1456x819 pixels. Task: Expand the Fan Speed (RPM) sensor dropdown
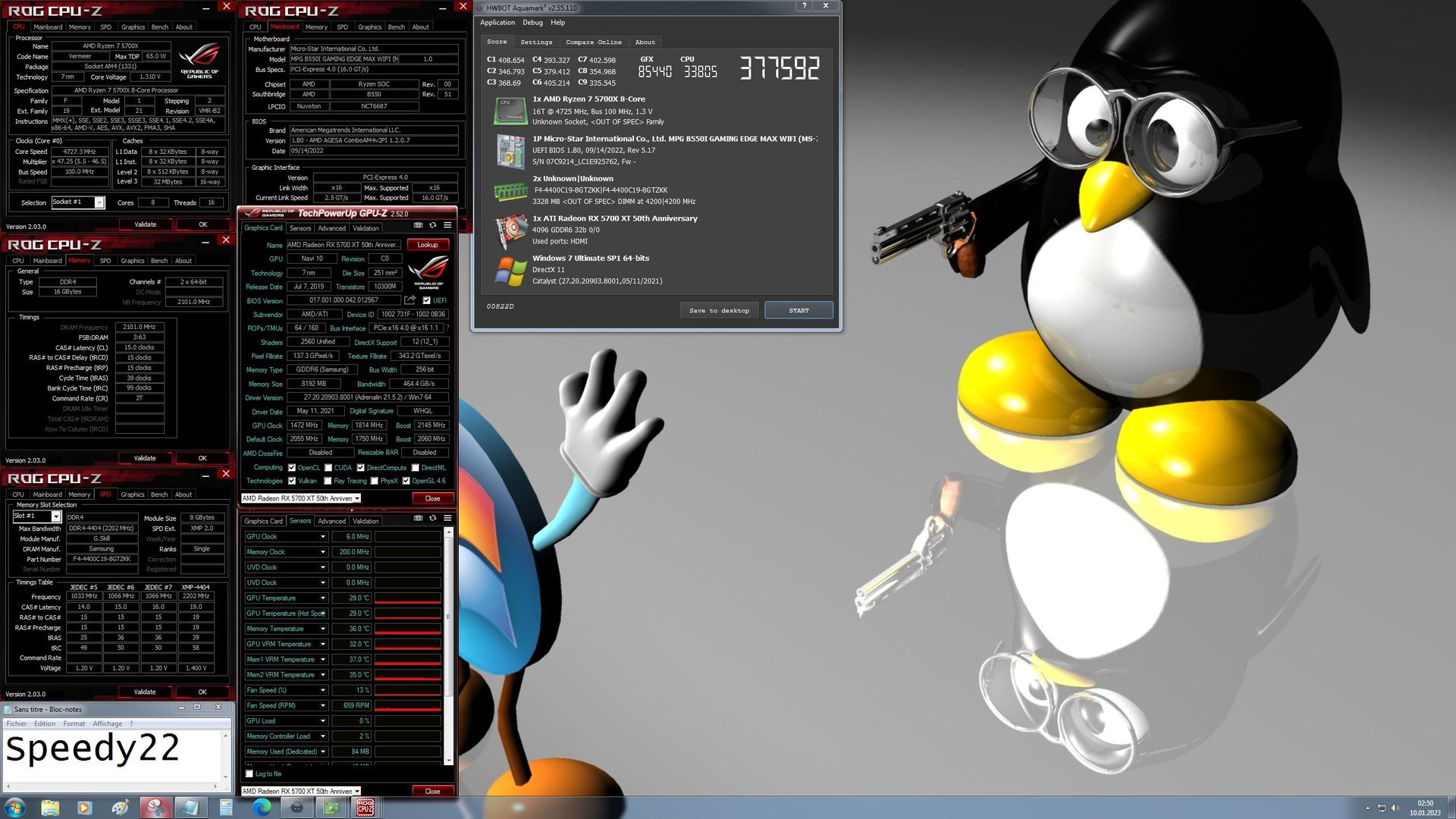click(322, 706)
